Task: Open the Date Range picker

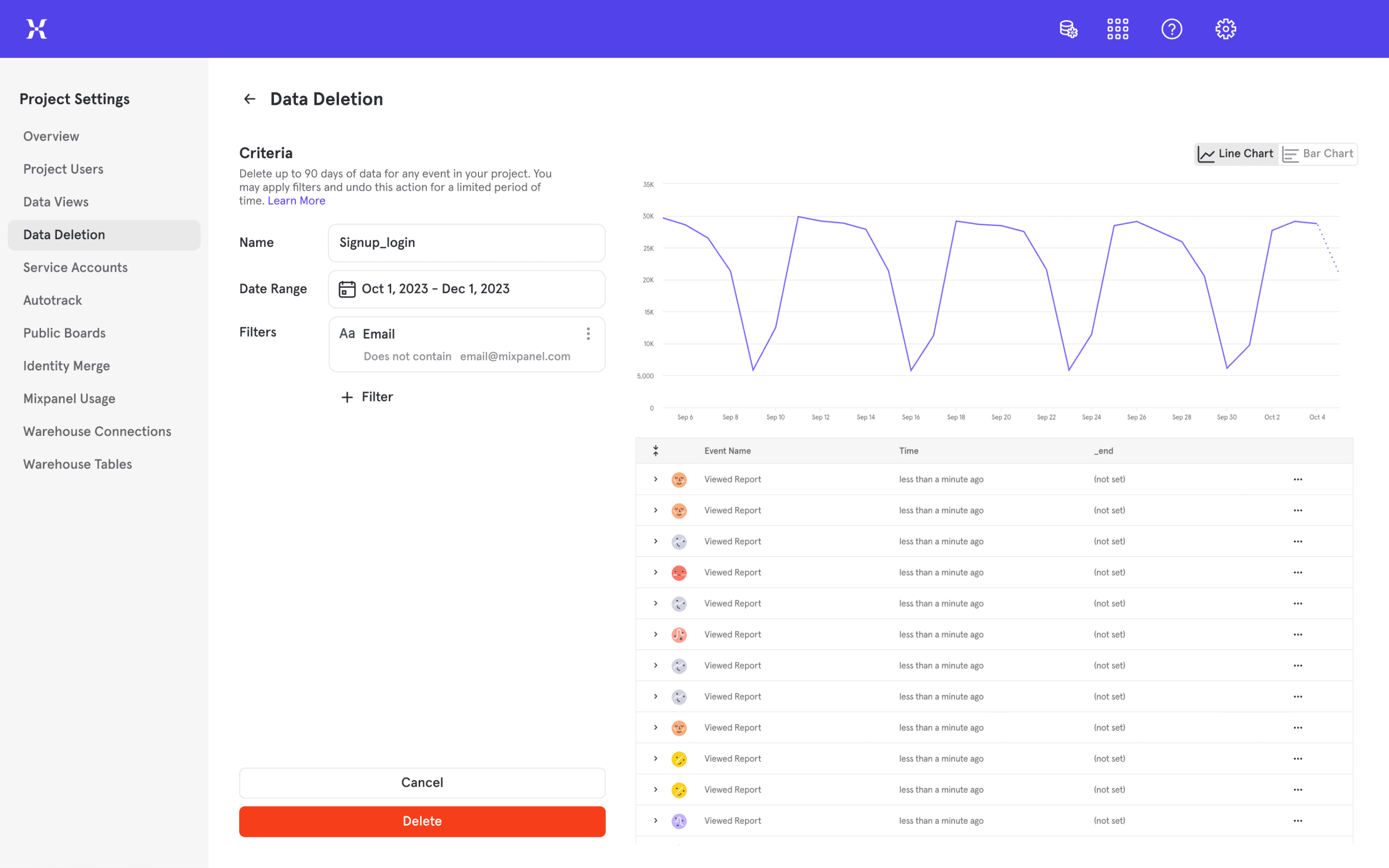Action: pyautogui.click(x=466, y=289)
